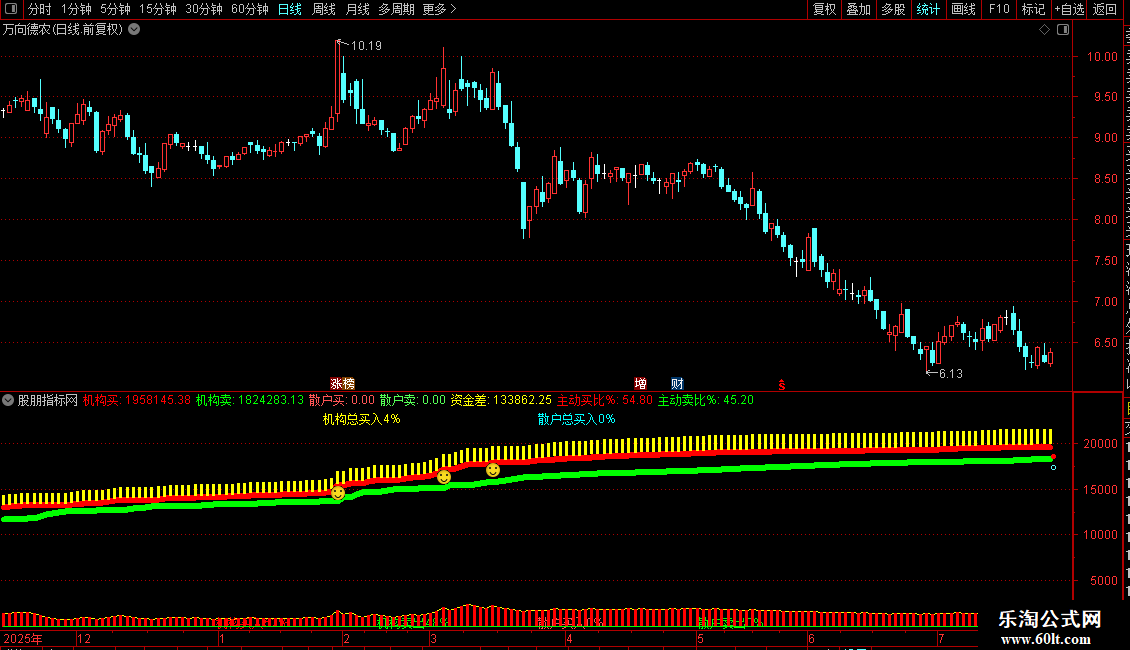
Task: Toggle the 统计 statistics button
Action: coord(927,9)
